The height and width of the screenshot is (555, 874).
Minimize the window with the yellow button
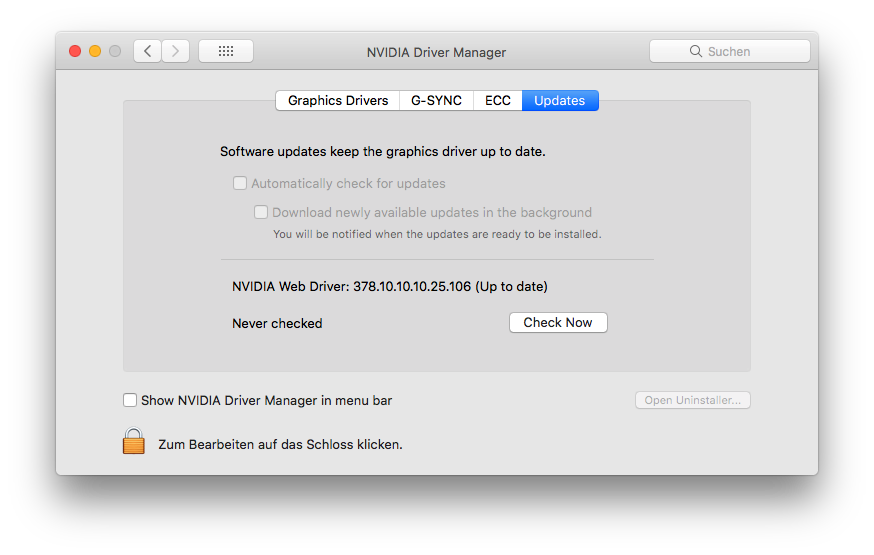(95, 51)
